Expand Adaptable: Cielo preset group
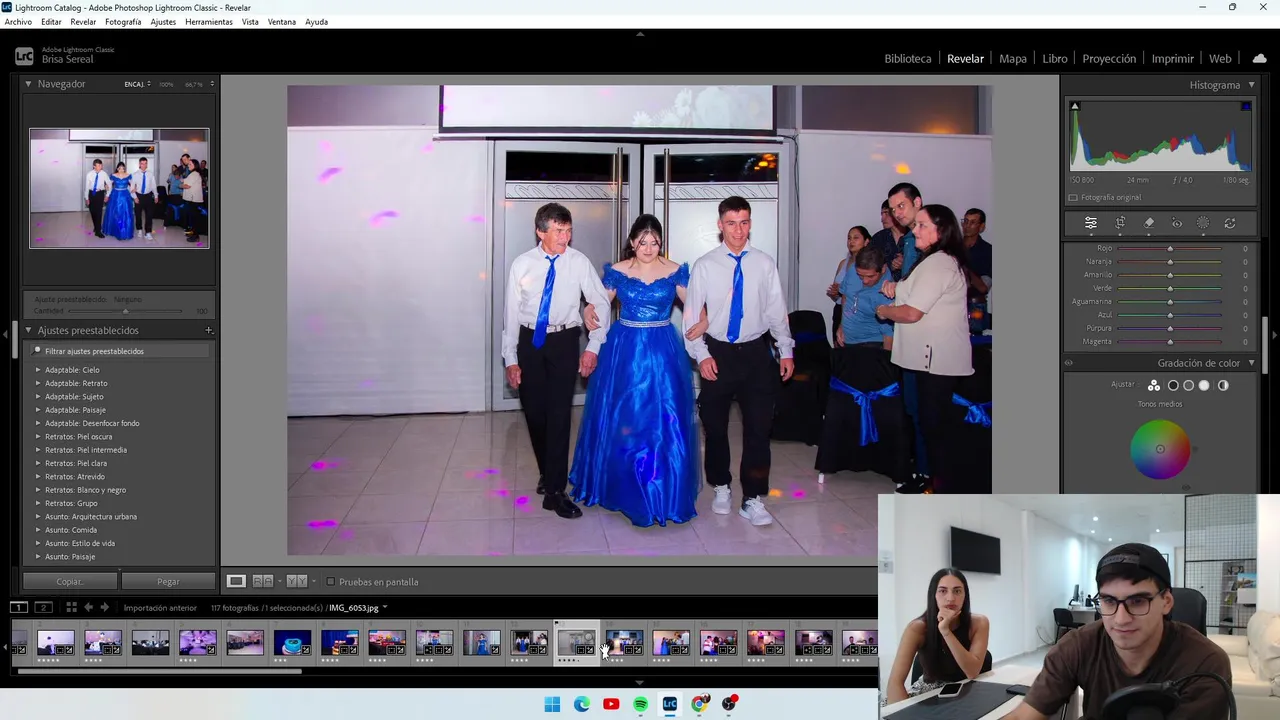The image size is (1280, 720). pos(38,370)
